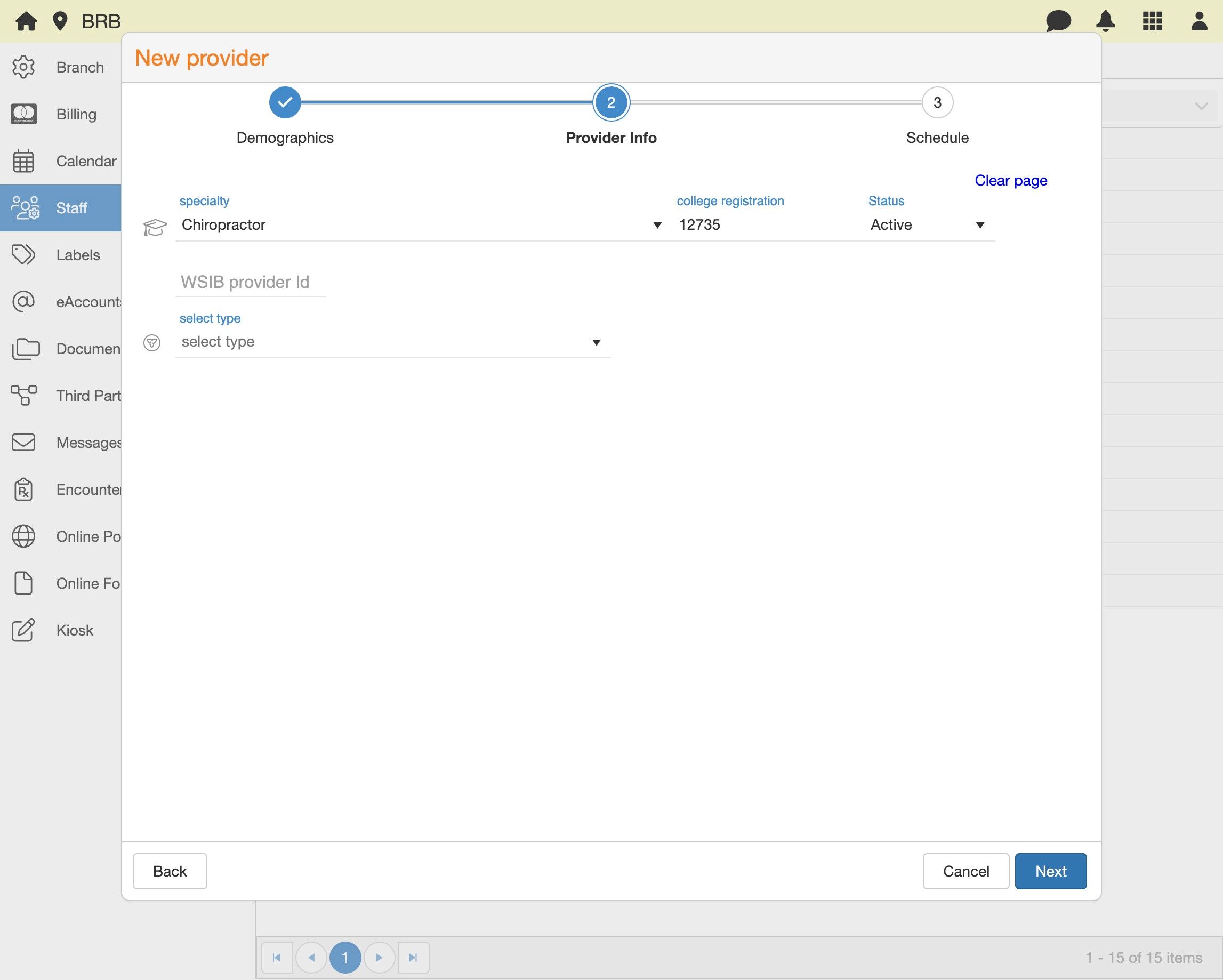Viewport: 1223px width, 980px height.
Task: Click the Cancel button
Action: (965, 871)
